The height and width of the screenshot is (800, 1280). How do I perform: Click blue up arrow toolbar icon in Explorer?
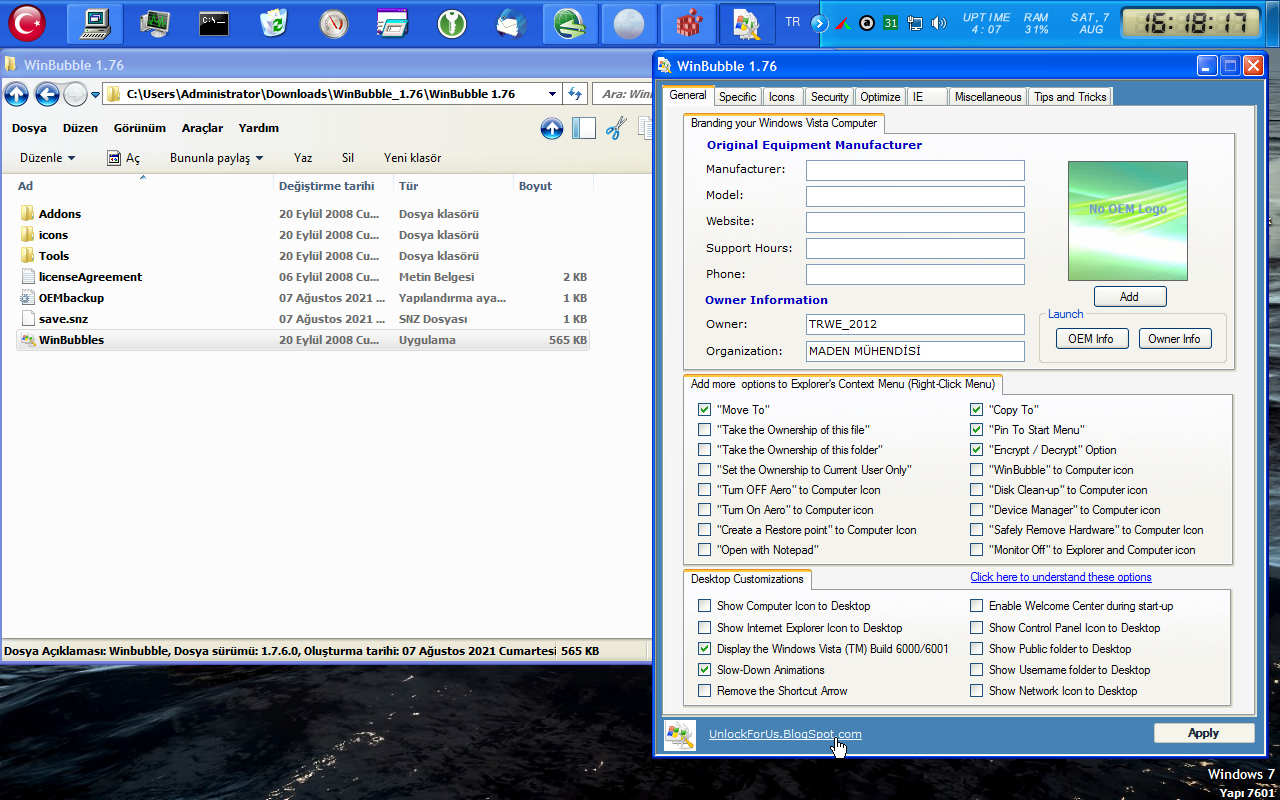point(551,128)
